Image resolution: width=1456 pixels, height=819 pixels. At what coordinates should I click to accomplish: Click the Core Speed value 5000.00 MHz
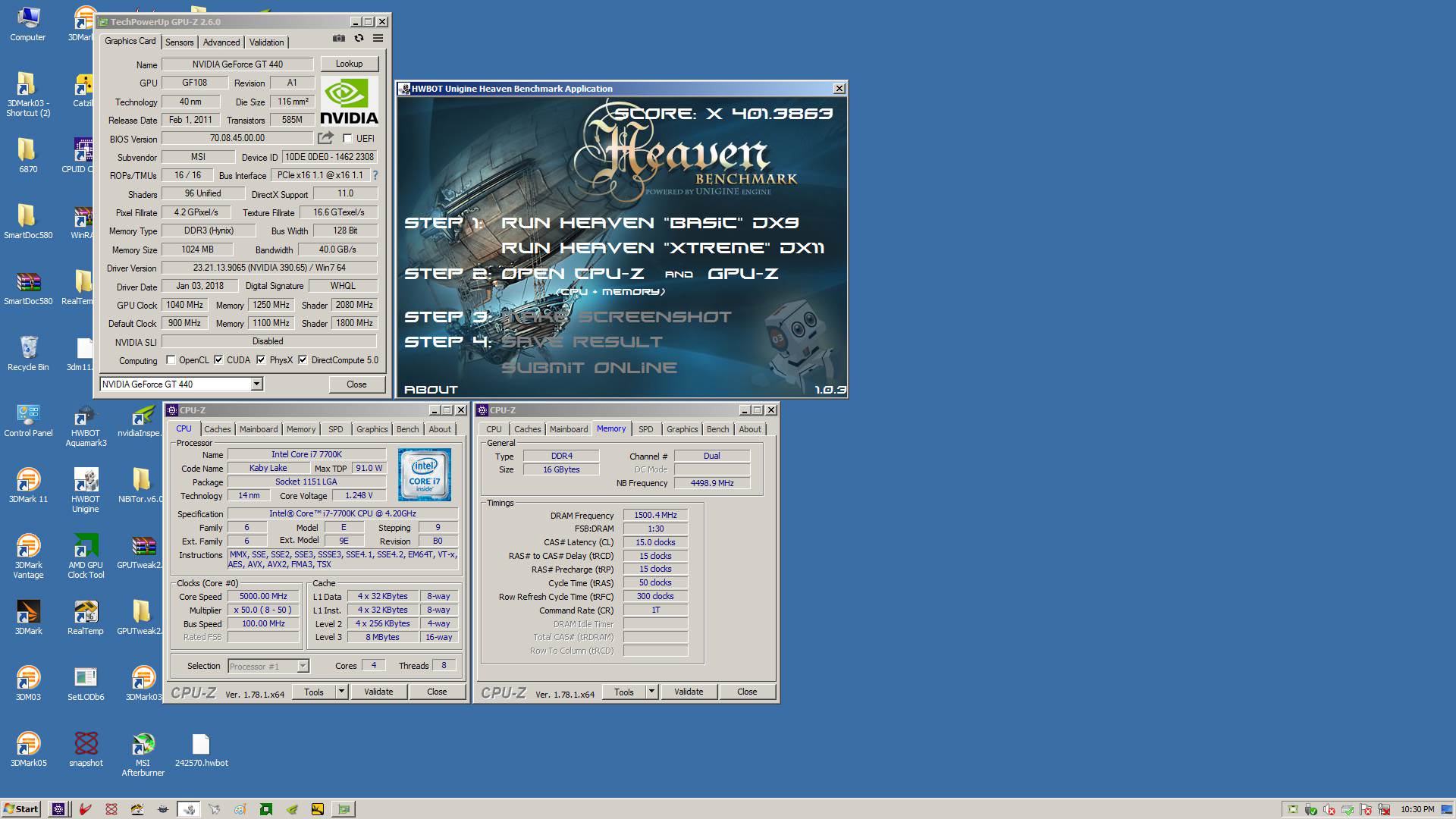click(x=263, y=596)
